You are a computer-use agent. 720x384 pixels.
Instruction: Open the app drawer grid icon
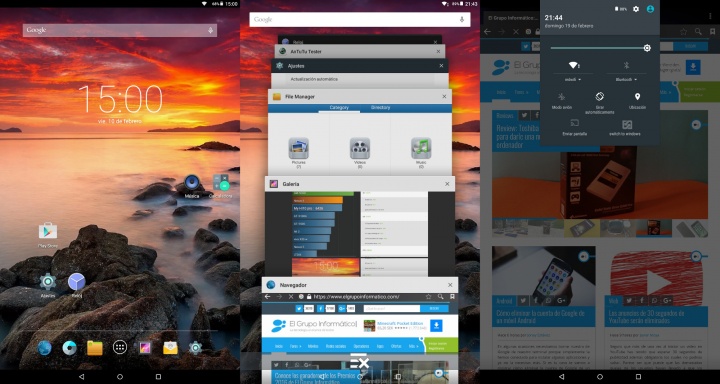(x=120, y=348)
